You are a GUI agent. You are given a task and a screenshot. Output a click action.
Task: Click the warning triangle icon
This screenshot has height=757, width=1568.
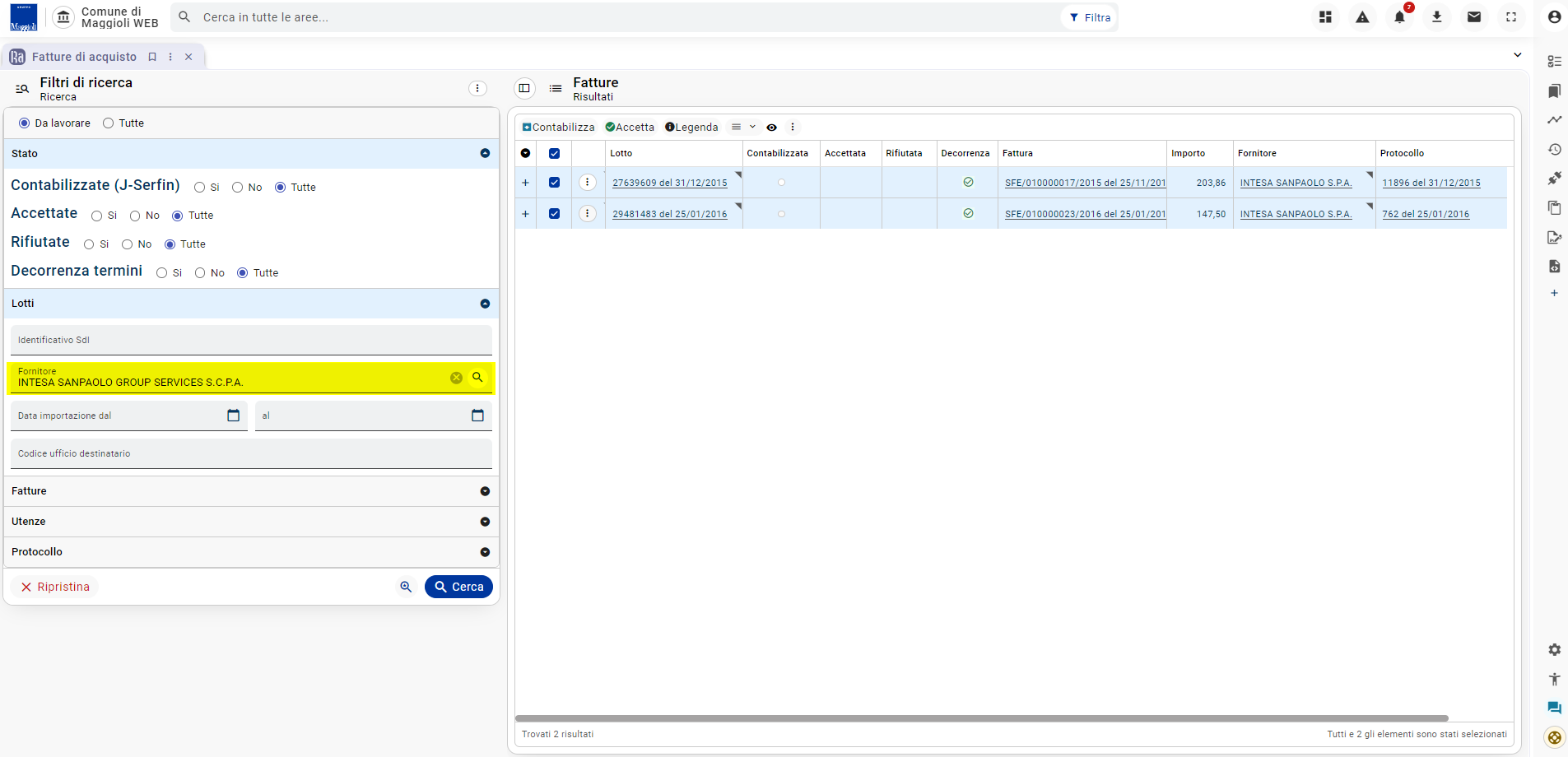click(1362, 17)
